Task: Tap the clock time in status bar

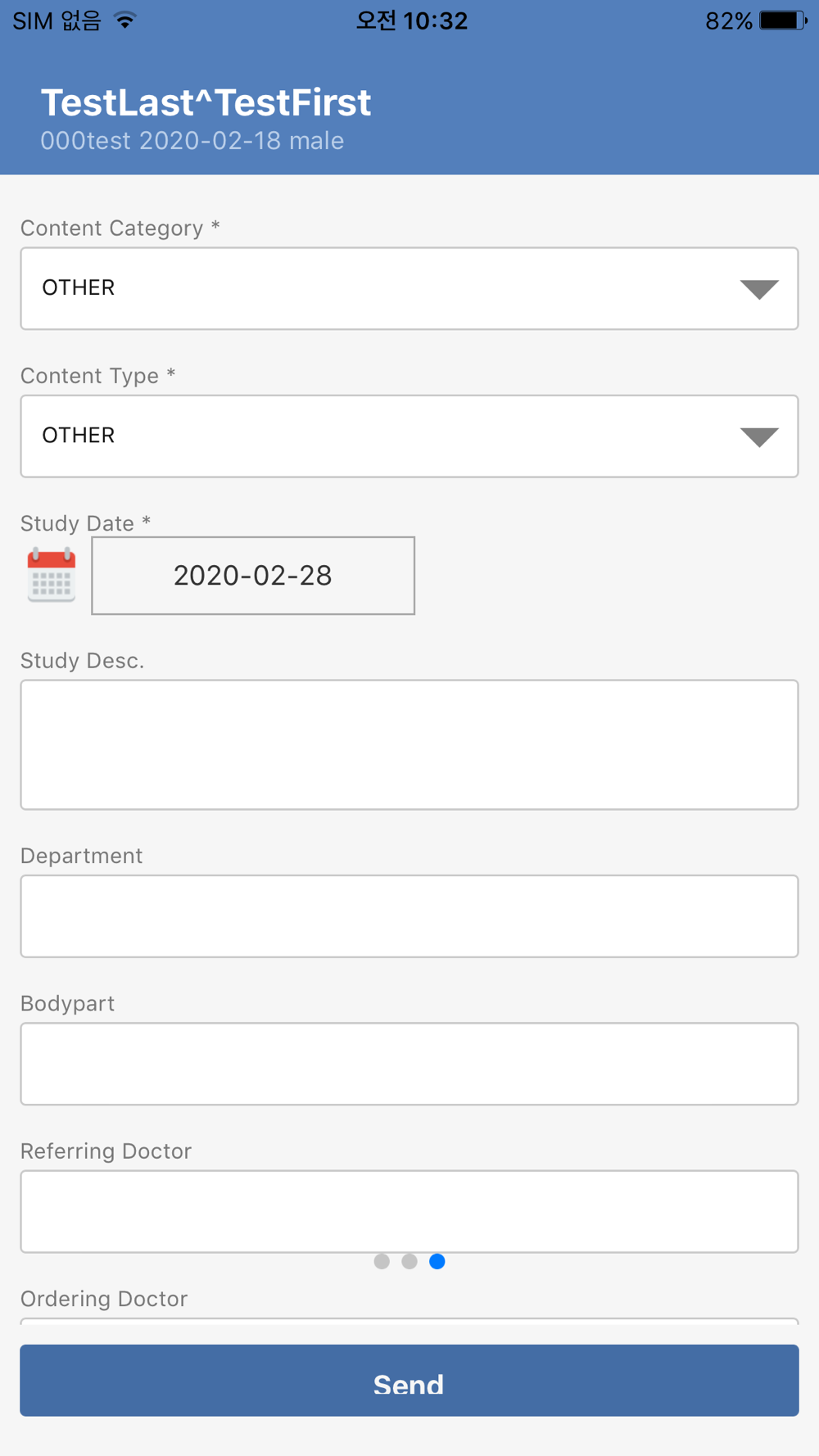Action: pyautogui.click(x=411, y=20)
